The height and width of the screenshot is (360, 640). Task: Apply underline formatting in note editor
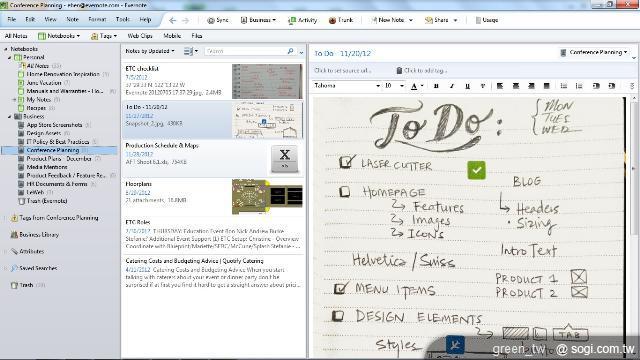point(467,86)
